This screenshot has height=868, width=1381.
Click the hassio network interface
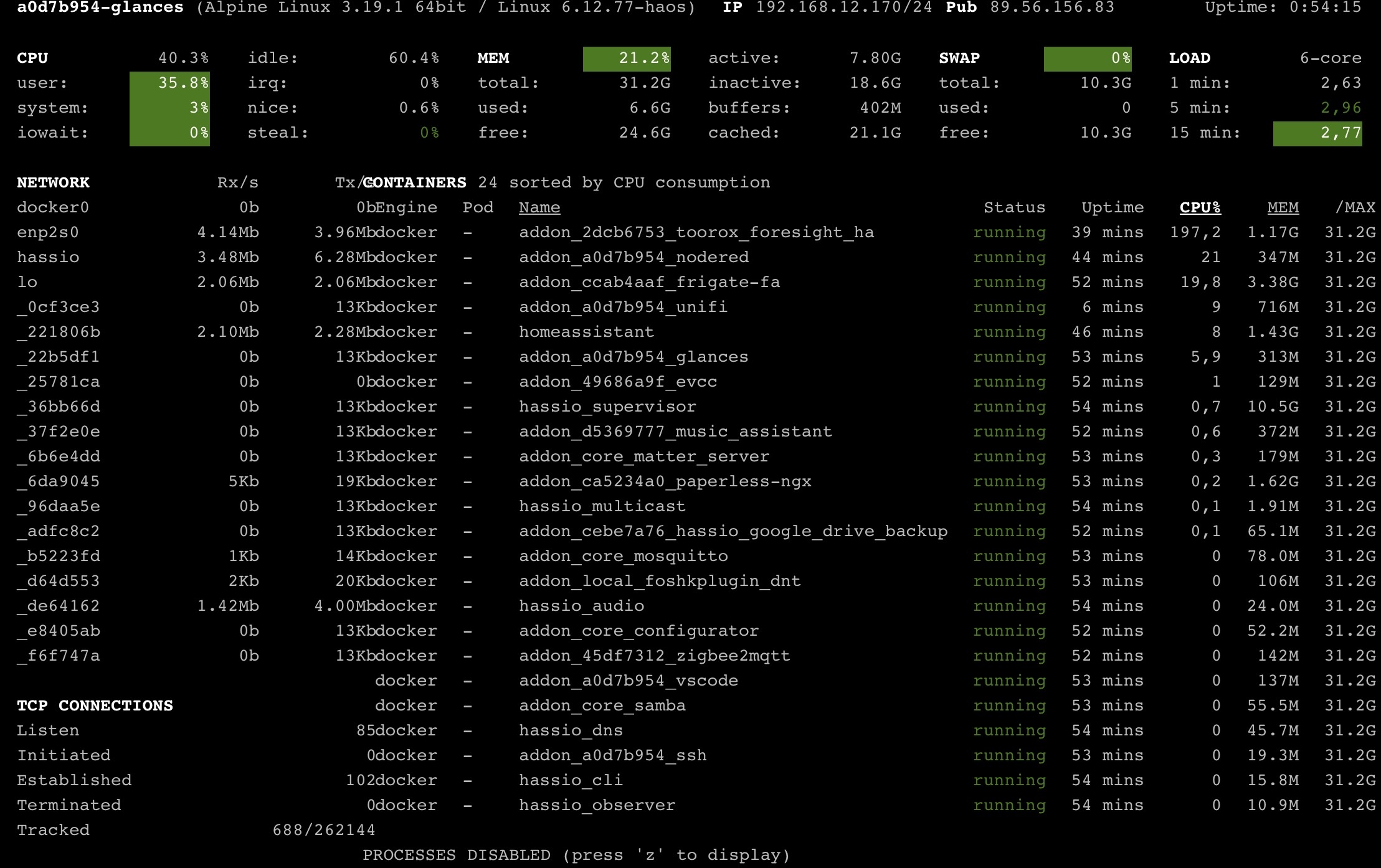click(x=48, y=257)
